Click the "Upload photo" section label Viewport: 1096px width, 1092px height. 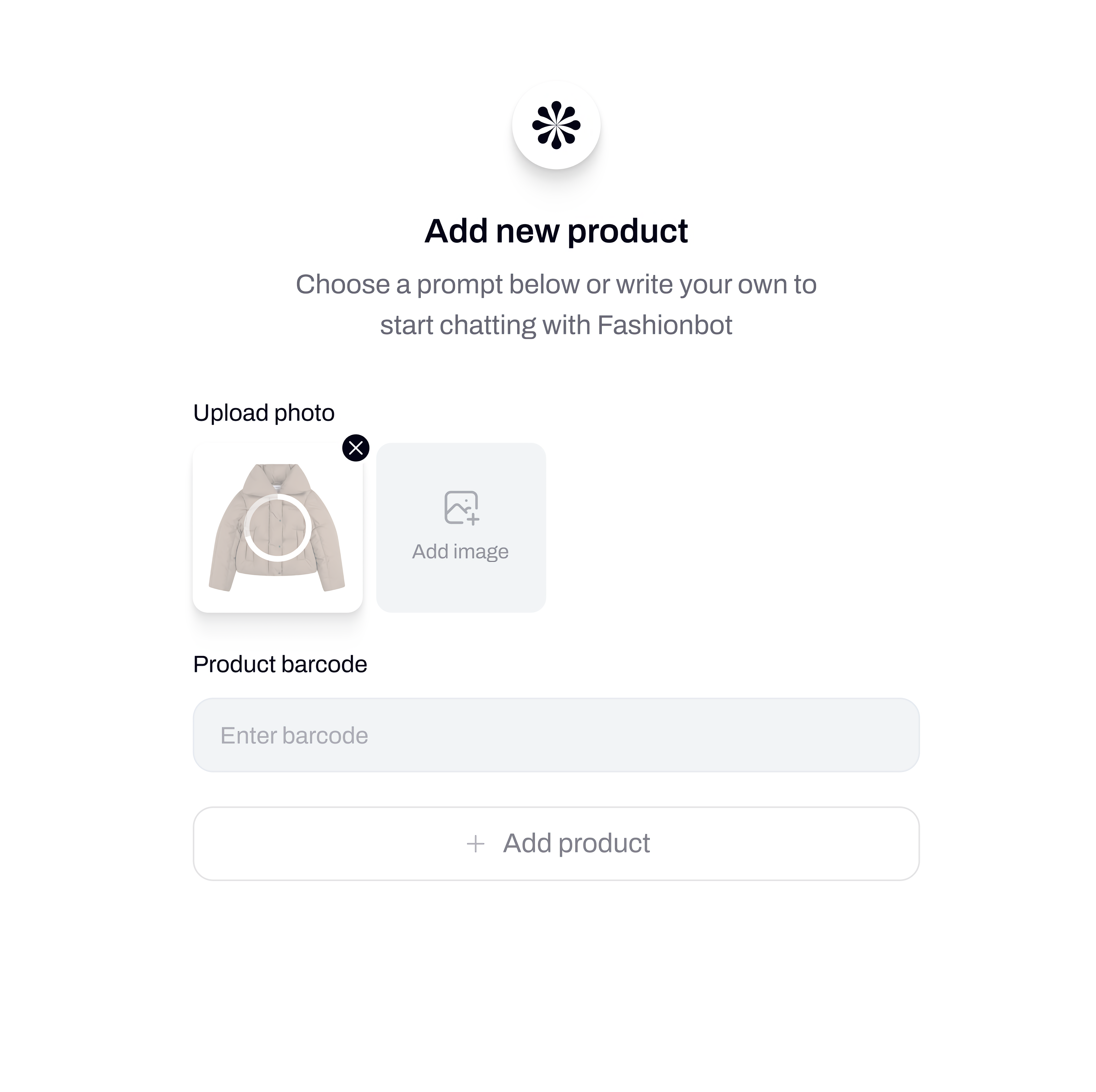click(264, 413)
